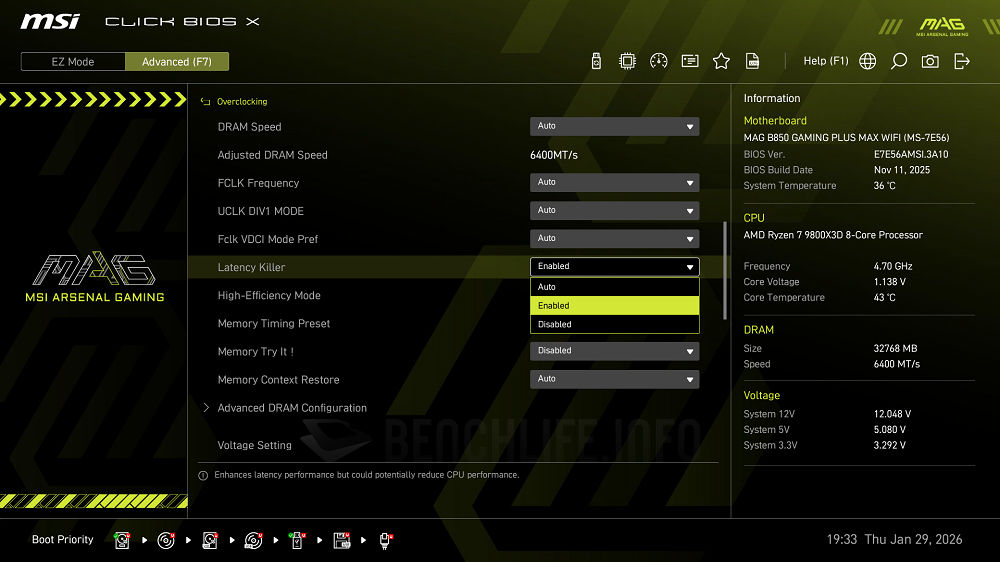This screenshot has width=1000, height=562.
Task: Select the network plug boot device icon
Action: pos(386,540)
